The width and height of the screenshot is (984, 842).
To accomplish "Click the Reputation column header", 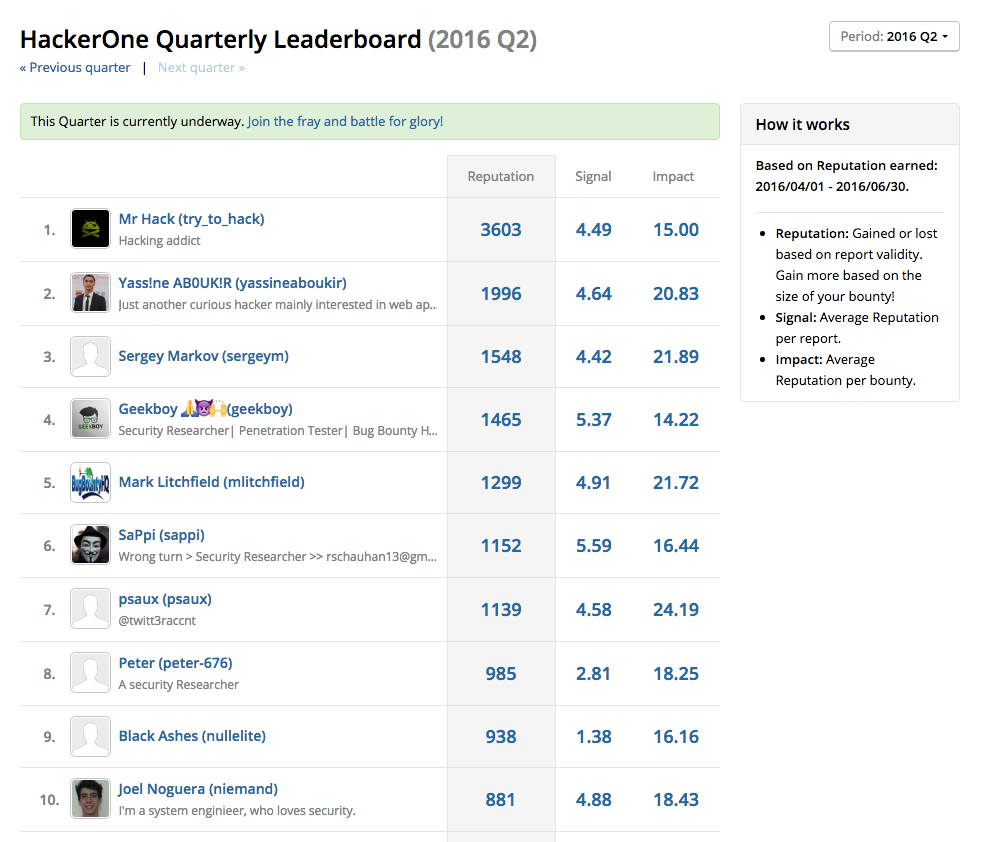I will coord(500,176).
